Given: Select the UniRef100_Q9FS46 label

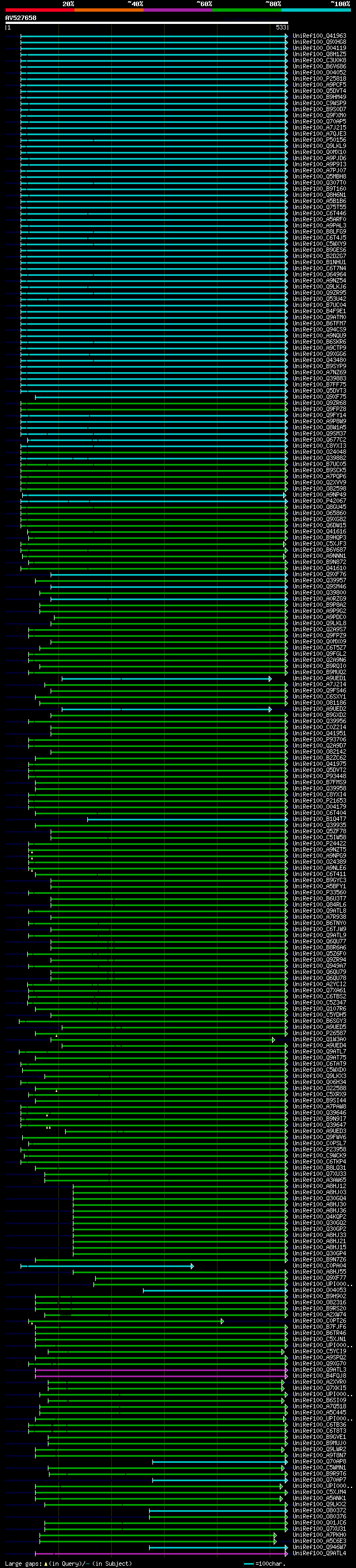Looking at the screenshot, I should click(x=319, y=691).
